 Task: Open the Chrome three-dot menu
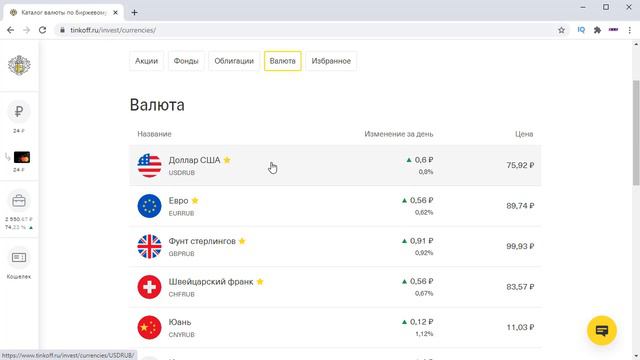[x=629, y=30]
